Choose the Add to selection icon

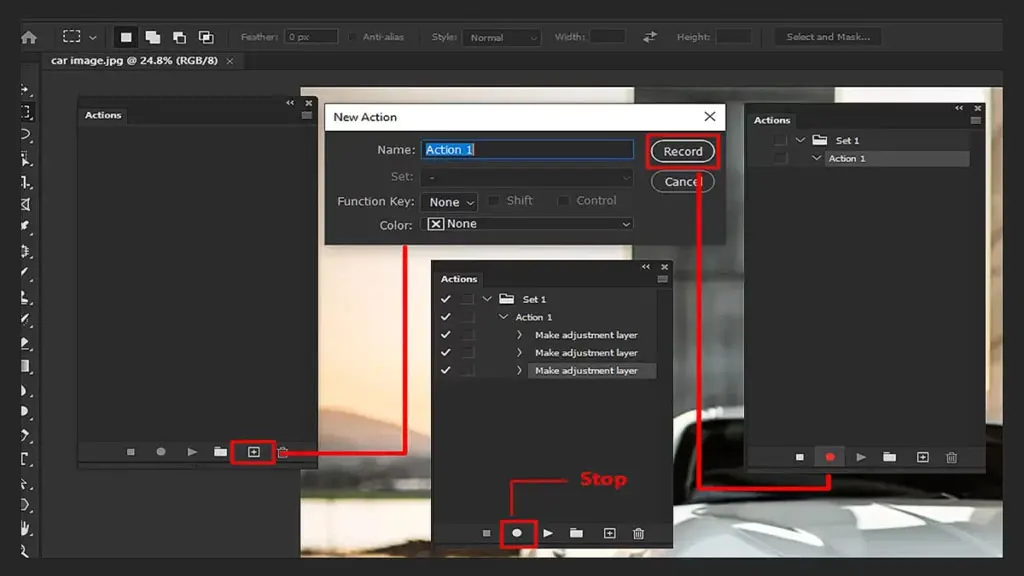tap(153, 37)
